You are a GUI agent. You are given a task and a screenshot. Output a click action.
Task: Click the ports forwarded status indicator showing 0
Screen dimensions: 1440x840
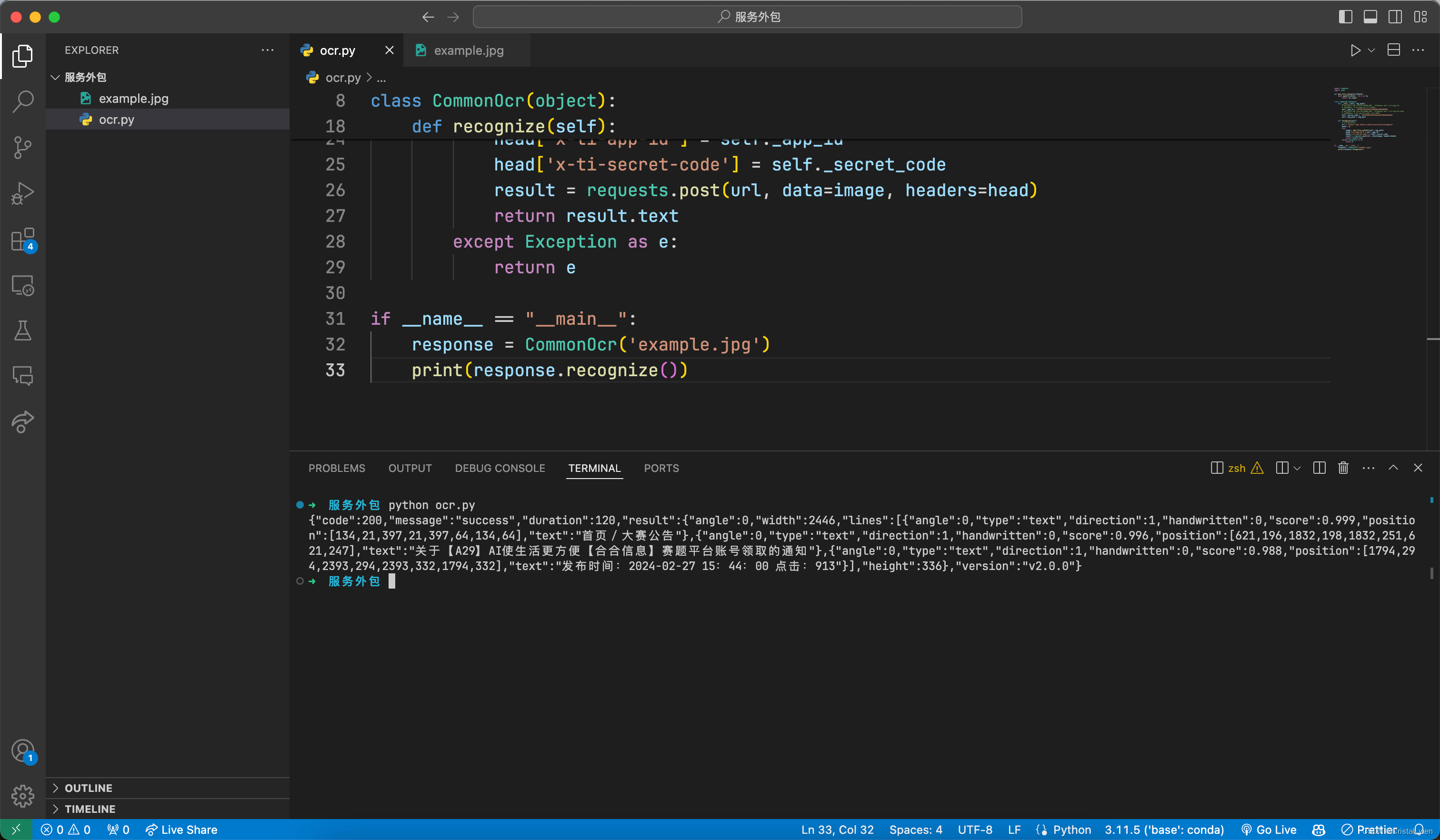(118, 830)
